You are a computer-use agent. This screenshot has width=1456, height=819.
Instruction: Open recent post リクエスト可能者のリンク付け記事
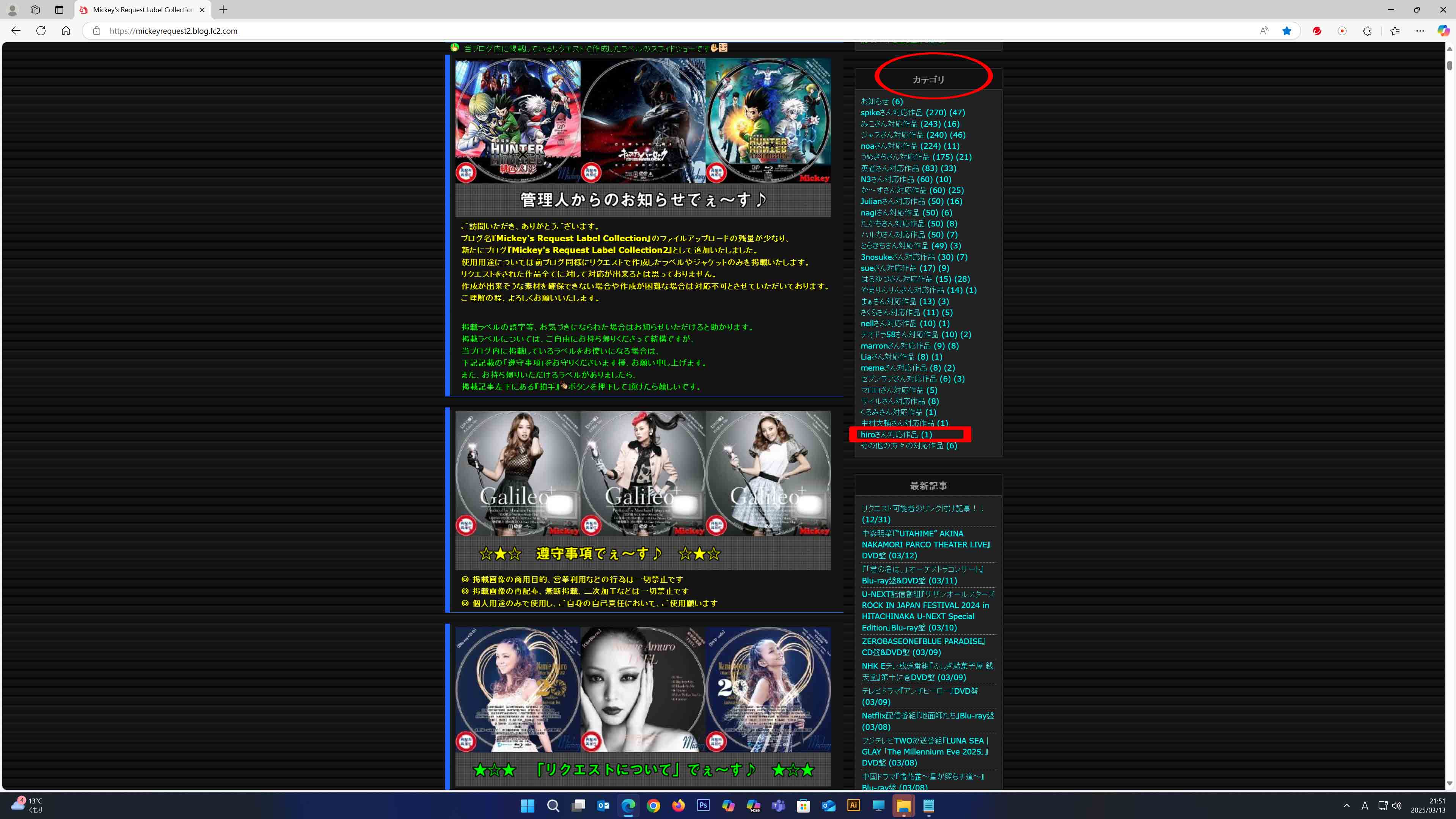tap(924, 514)
